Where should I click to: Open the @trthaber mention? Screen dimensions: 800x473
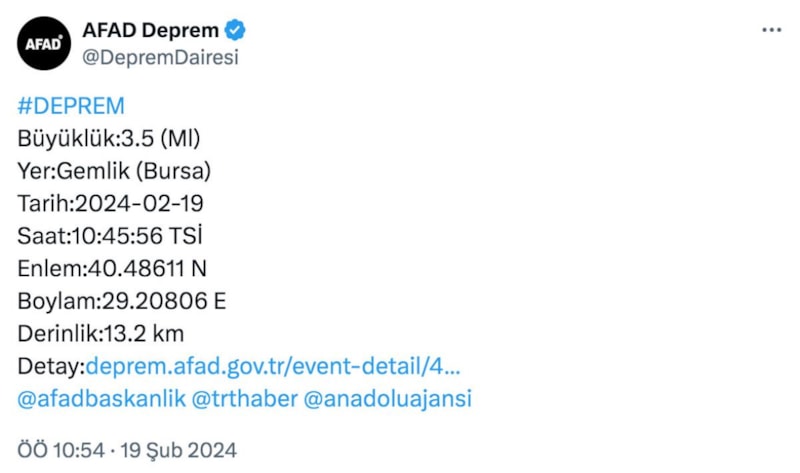point(244,398)
